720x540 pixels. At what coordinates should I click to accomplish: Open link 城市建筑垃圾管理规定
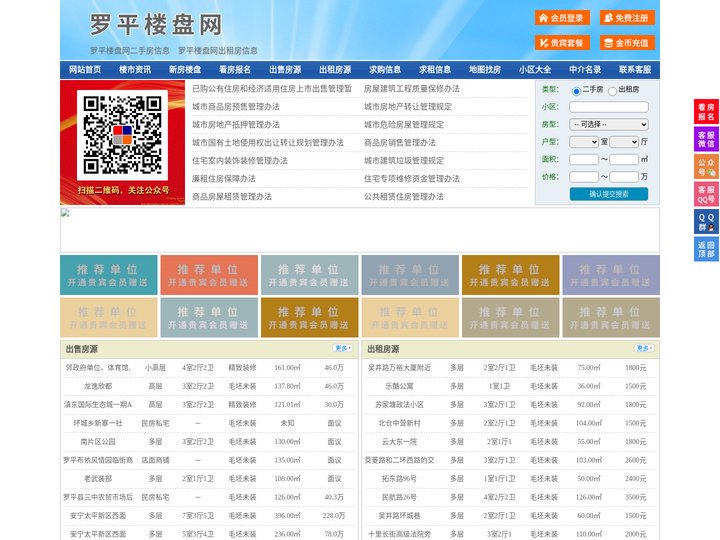click(404, 161)
